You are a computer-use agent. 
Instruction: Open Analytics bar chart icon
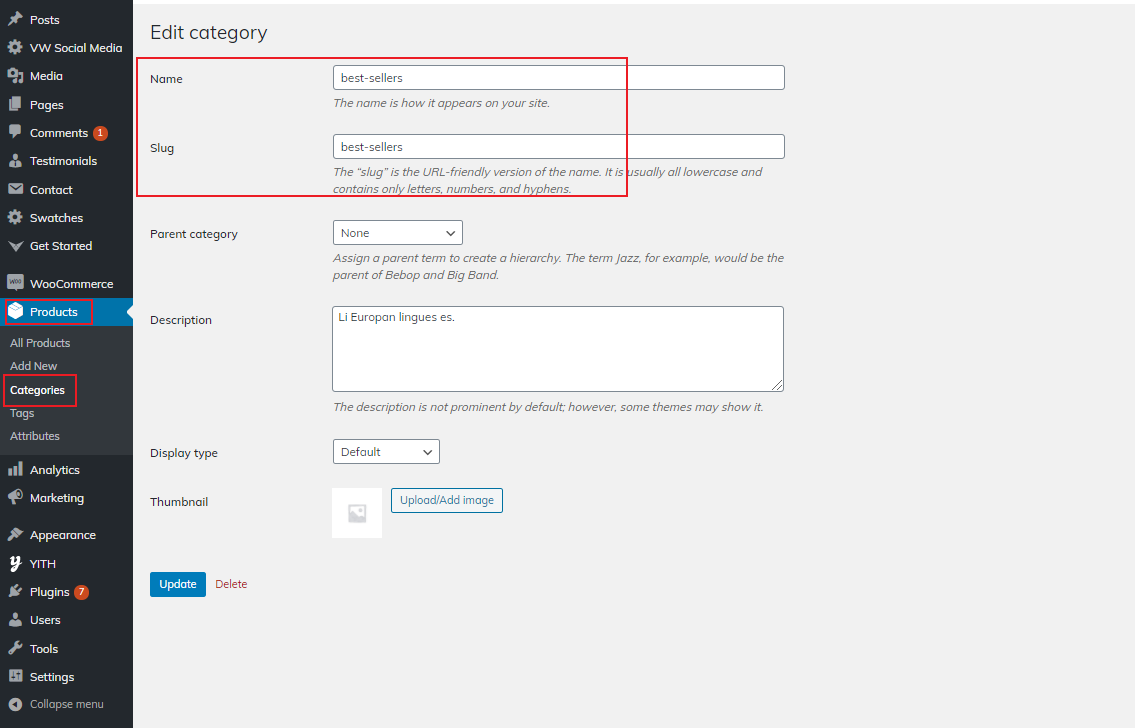click(x=15, y=469)
